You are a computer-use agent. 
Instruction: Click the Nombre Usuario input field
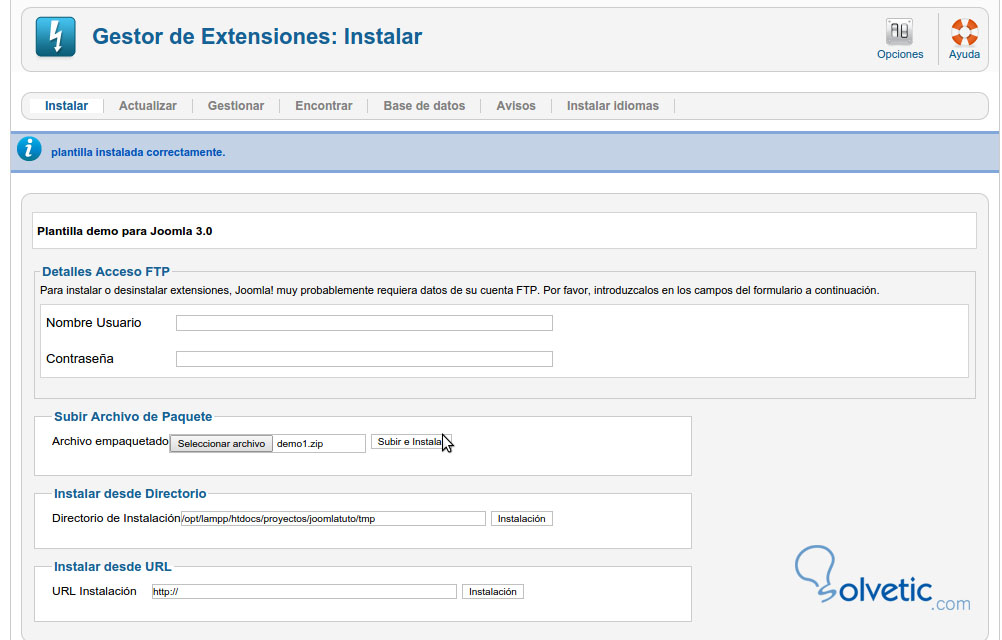(x=364, y=322)
